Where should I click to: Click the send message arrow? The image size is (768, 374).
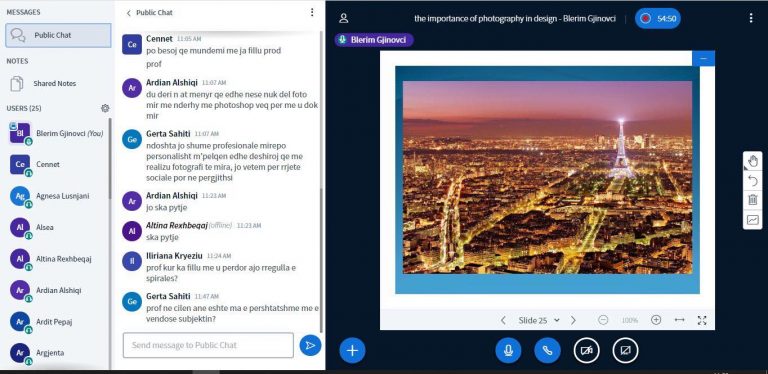310,346
